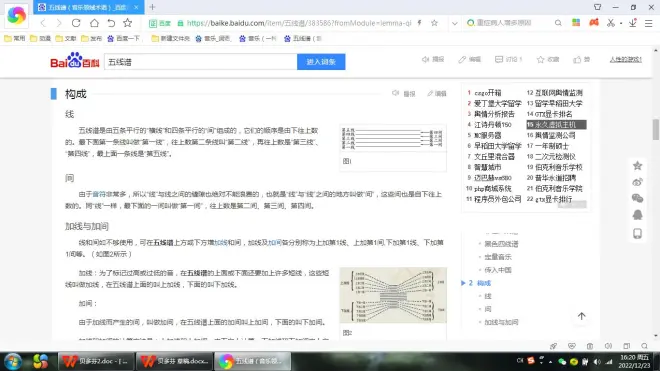Open the ledger lines figure 图2 thumbnail
The width and height of the screenshot is (660, 371).
pyautogui.click(x=393, y=295)
